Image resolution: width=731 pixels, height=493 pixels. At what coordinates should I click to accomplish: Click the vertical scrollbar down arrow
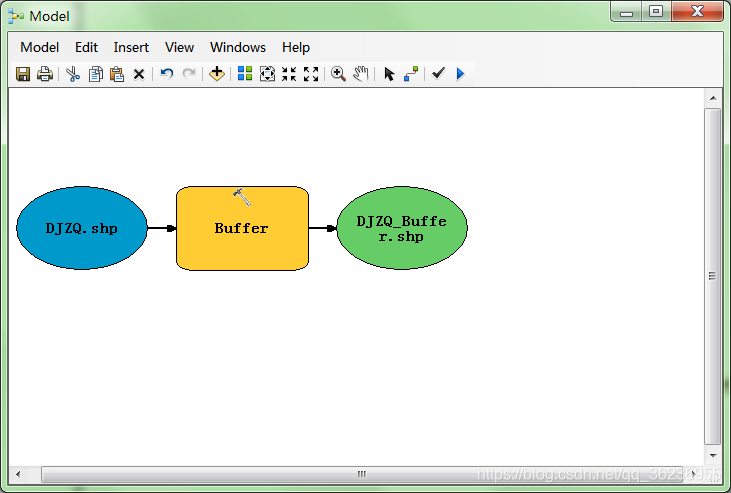(713, 456)
